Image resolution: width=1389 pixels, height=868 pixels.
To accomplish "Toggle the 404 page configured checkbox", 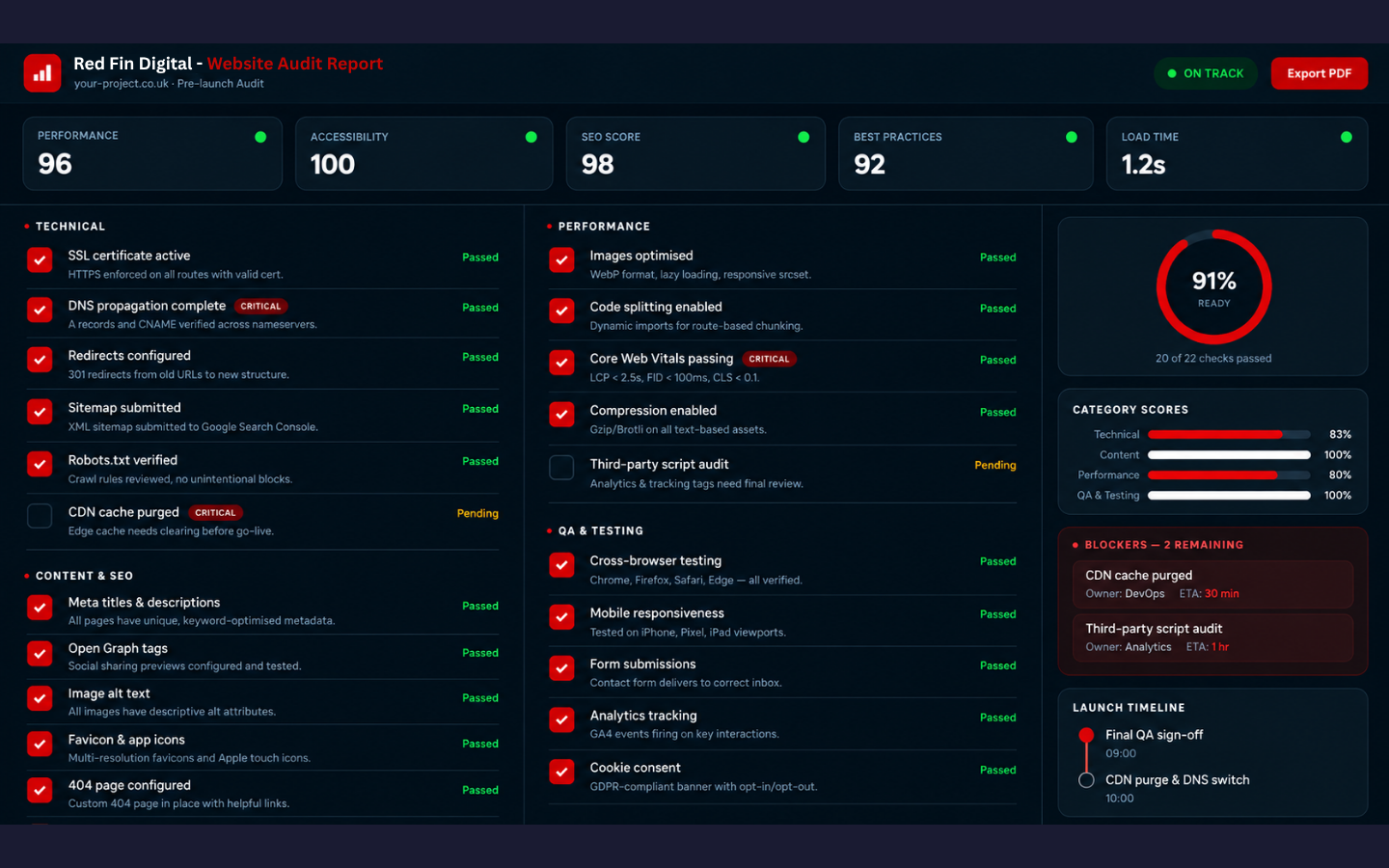I will (40, 791).
